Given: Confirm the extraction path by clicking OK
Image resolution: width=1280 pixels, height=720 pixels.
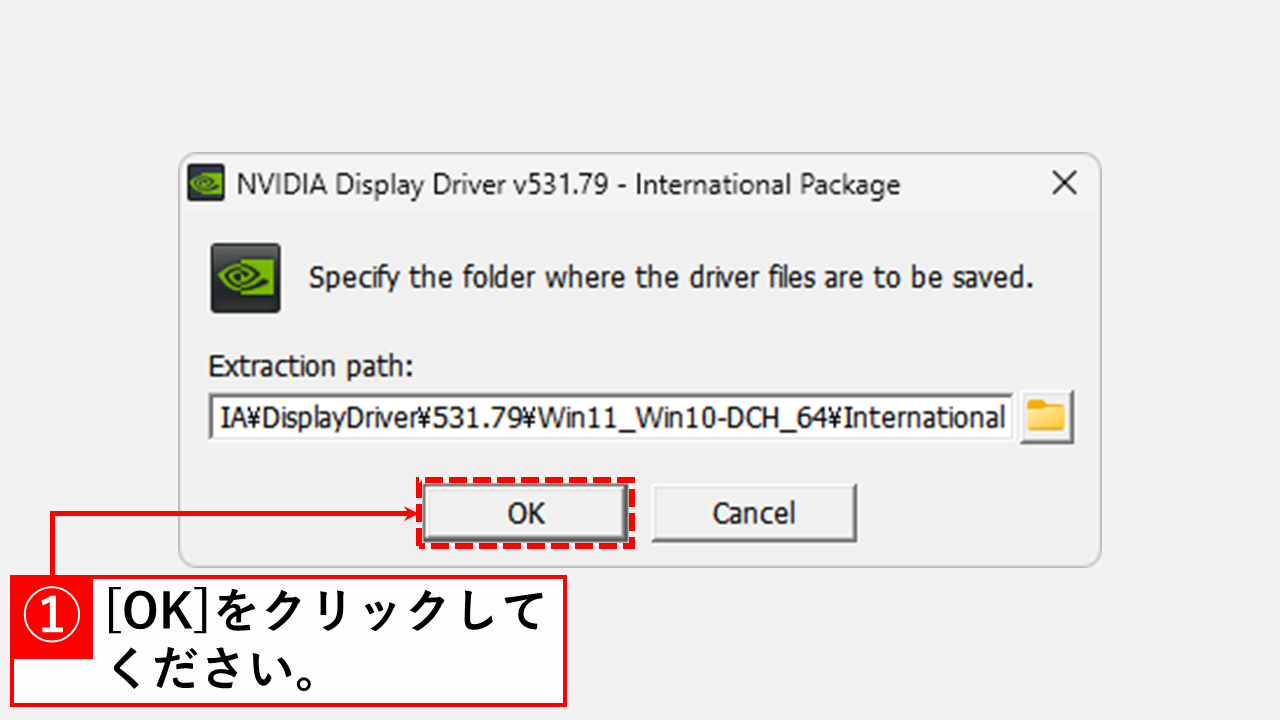Looking at the screenshot, I should 525,512.
